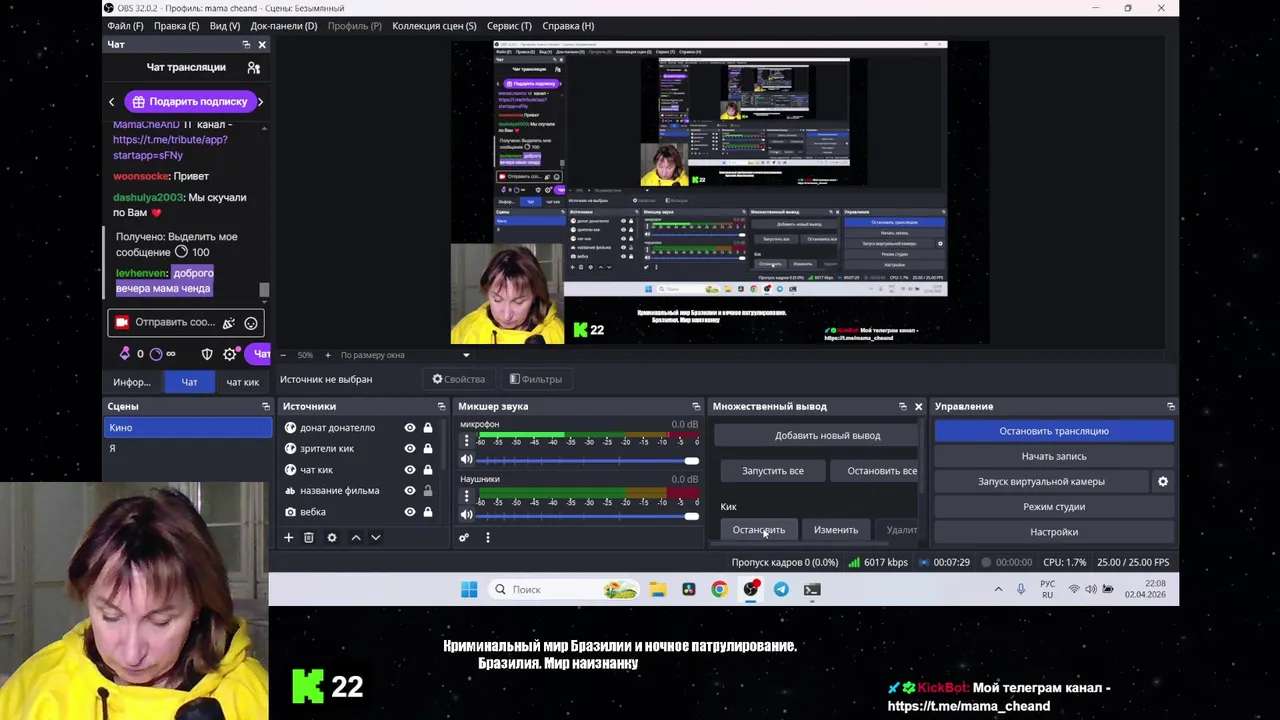The height and width of the screenshot is (720, 1280).
Task: Lock the название фильма source
Action: 428,491
